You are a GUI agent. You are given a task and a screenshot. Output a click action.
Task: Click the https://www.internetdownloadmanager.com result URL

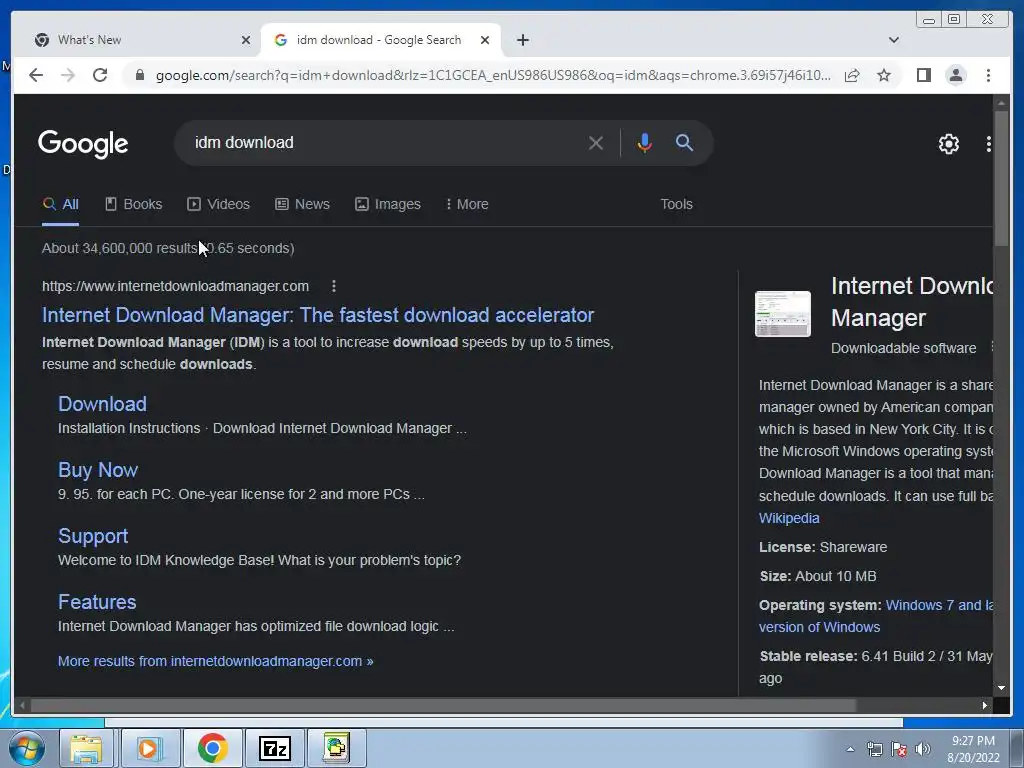click(175, 286)
